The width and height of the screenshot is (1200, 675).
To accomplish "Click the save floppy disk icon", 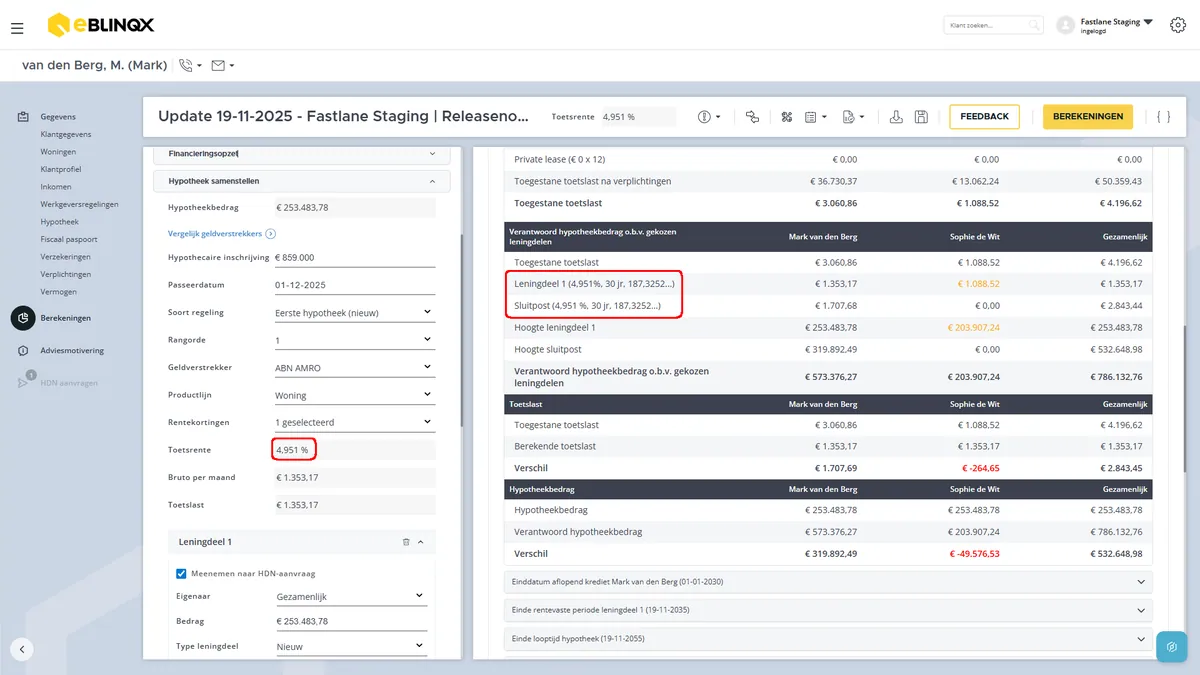I will [x=921, y=117].
